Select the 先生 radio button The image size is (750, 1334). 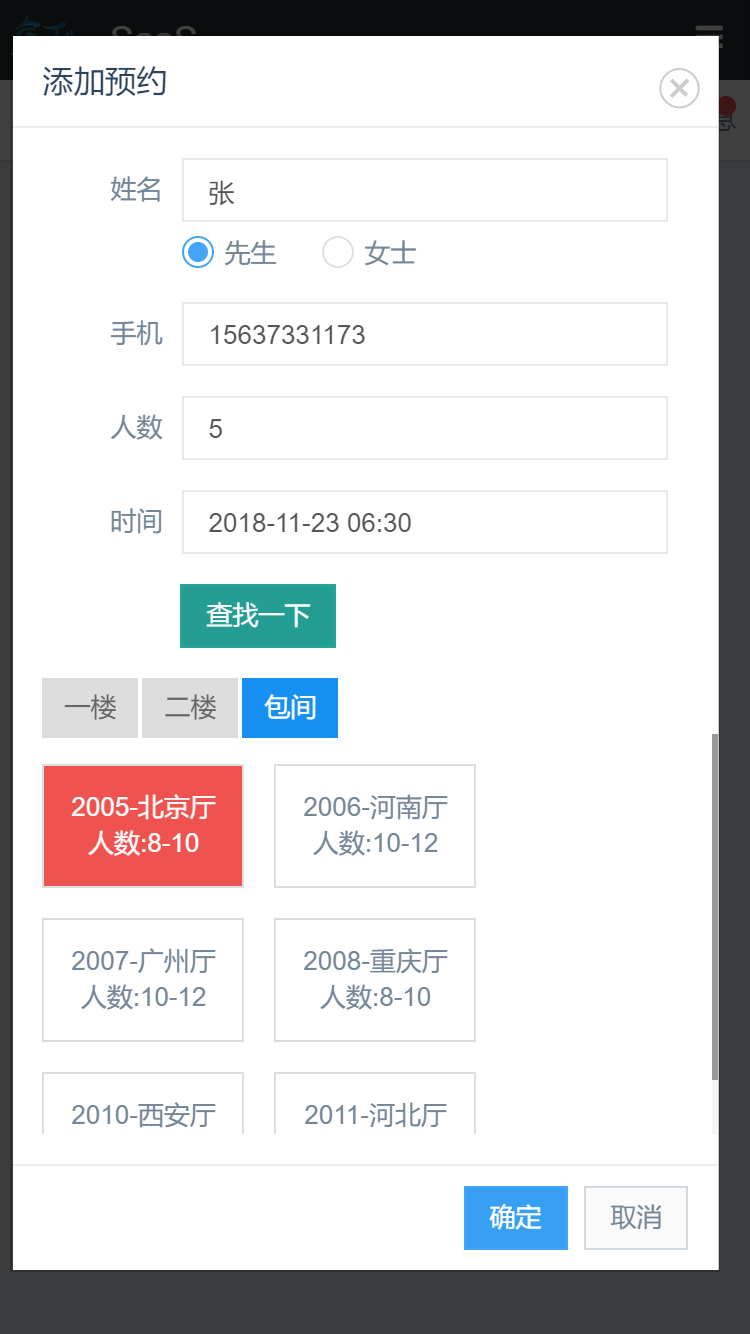198,253
